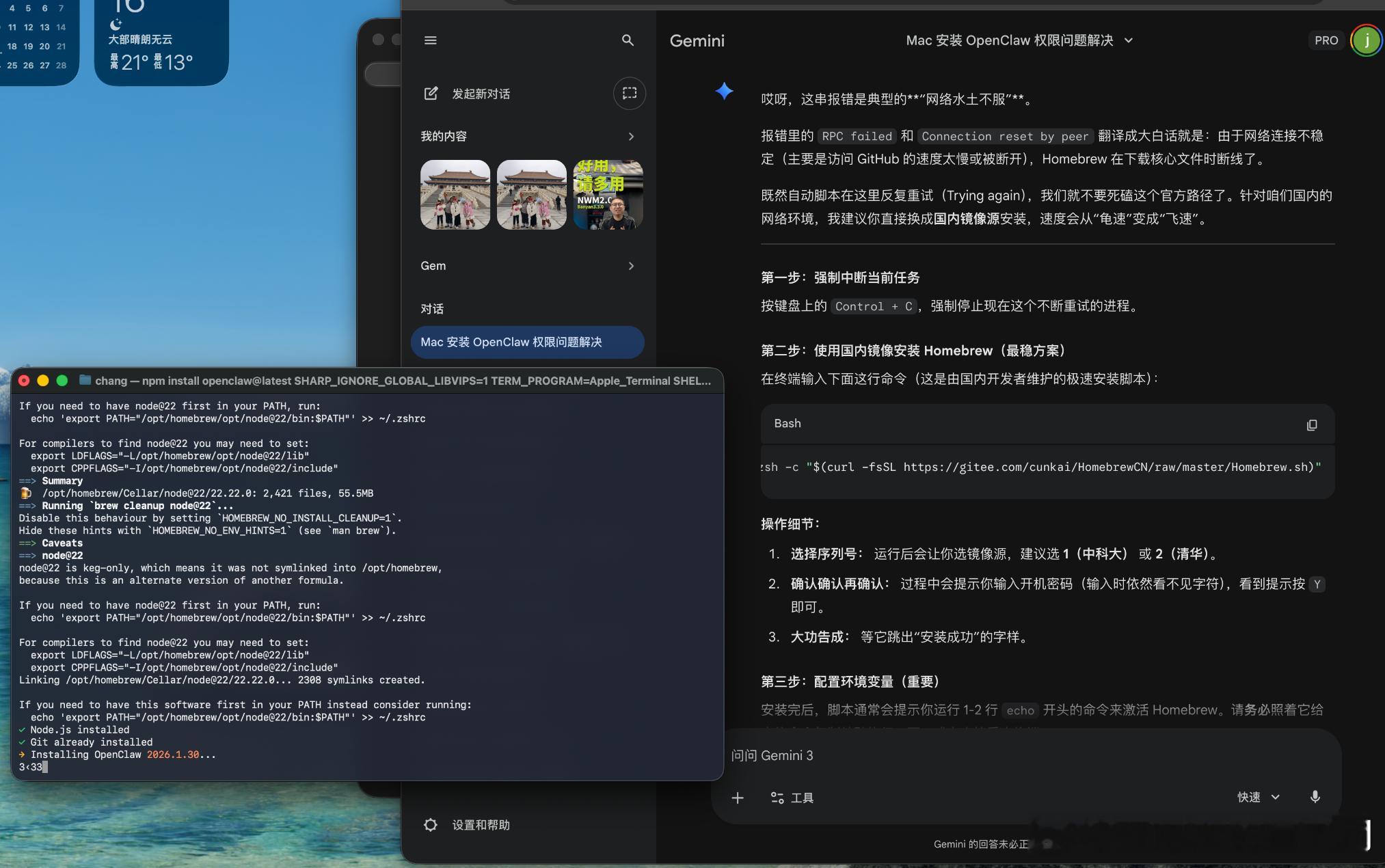The width and height of the screenshot is (1385, 868).
Task: Open the profile avatar account menu
Action: point(1365,40)
